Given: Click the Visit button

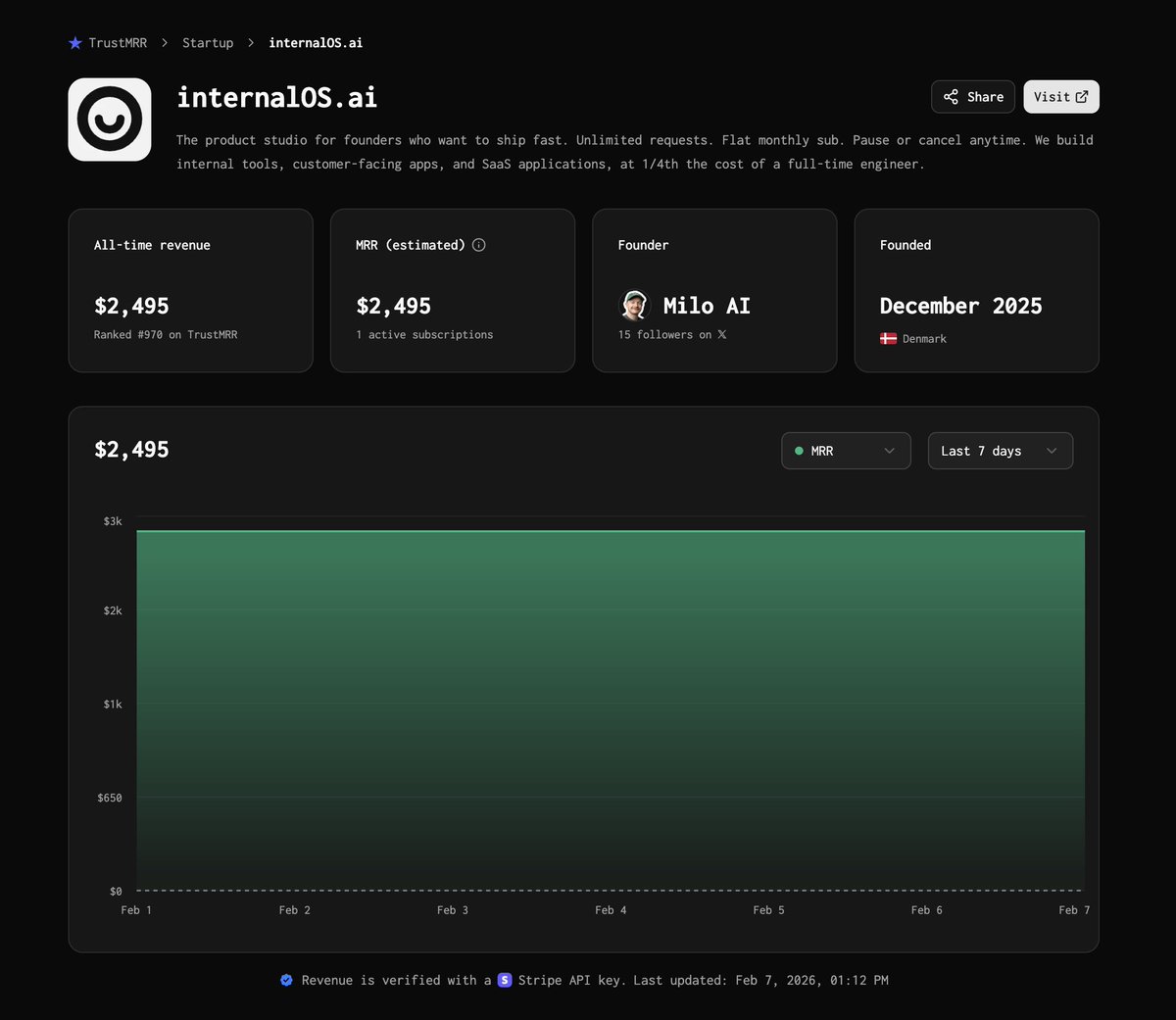Looking at the screenshot, I should [x=1060, y=96].
